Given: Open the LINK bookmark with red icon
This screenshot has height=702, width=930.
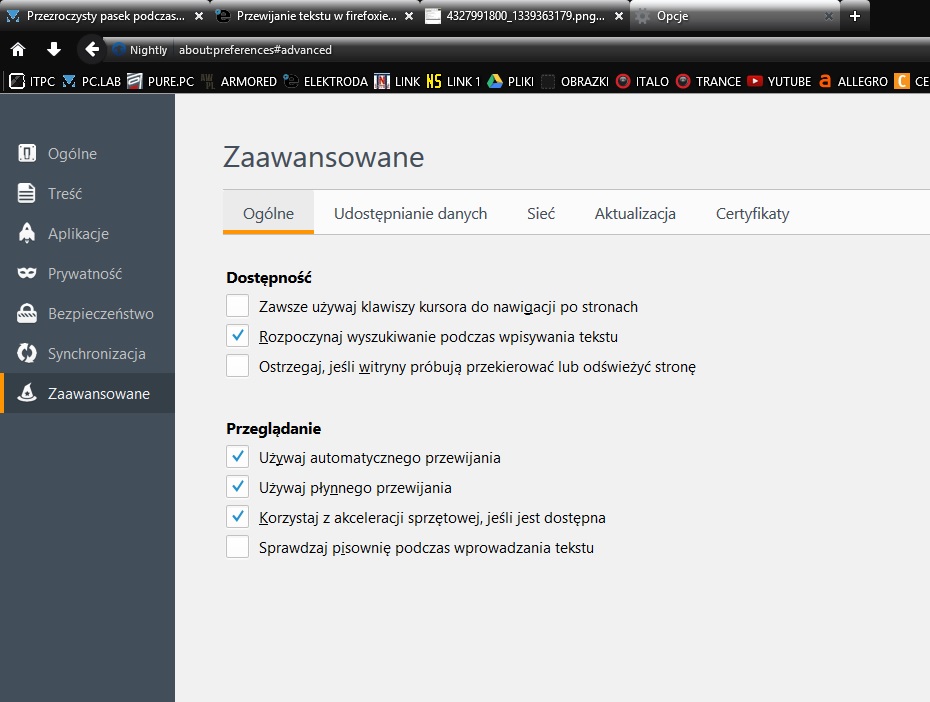Looking at the screenshot, I should (397, 81).
